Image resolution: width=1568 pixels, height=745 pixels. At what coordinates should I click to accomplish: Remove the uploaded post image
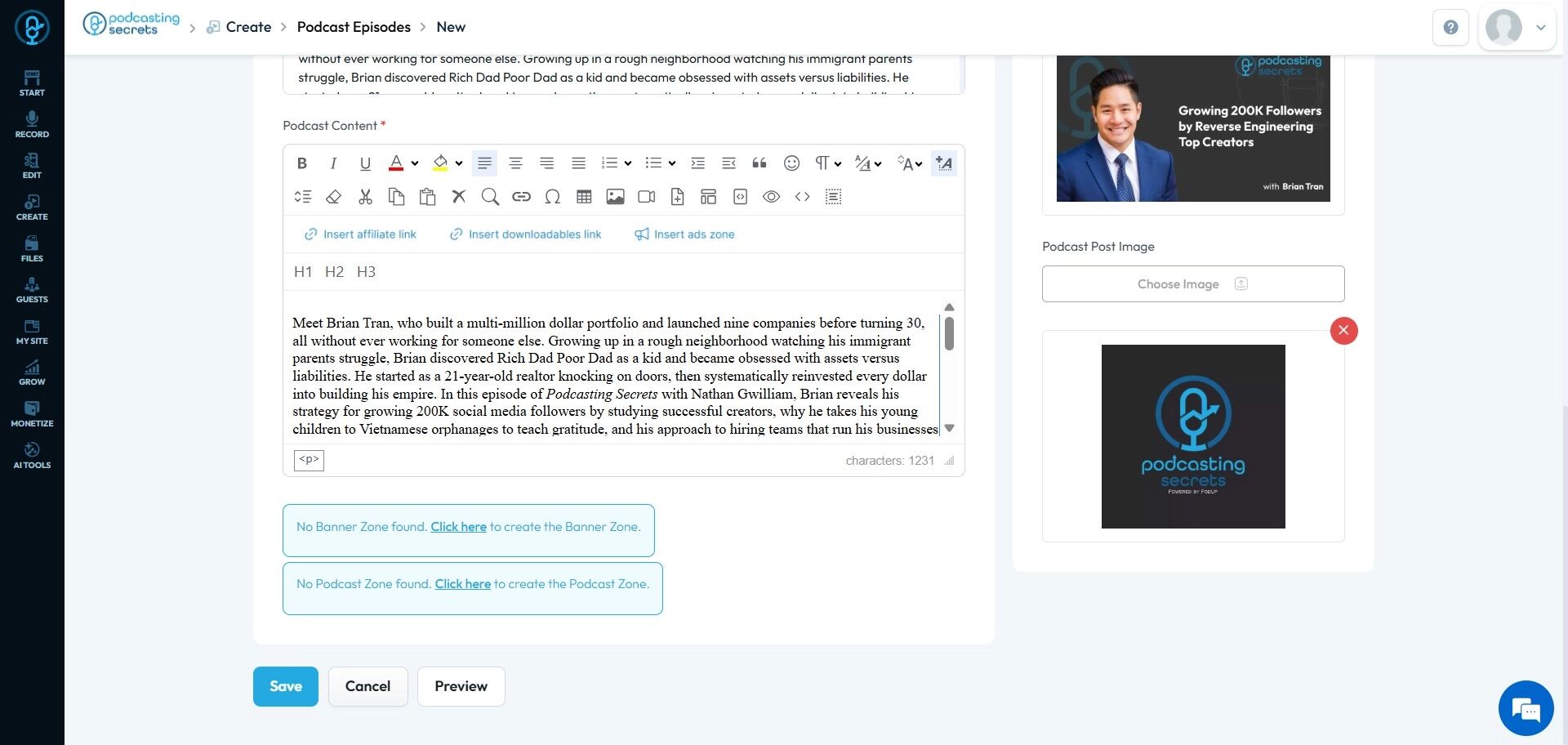1343,331
